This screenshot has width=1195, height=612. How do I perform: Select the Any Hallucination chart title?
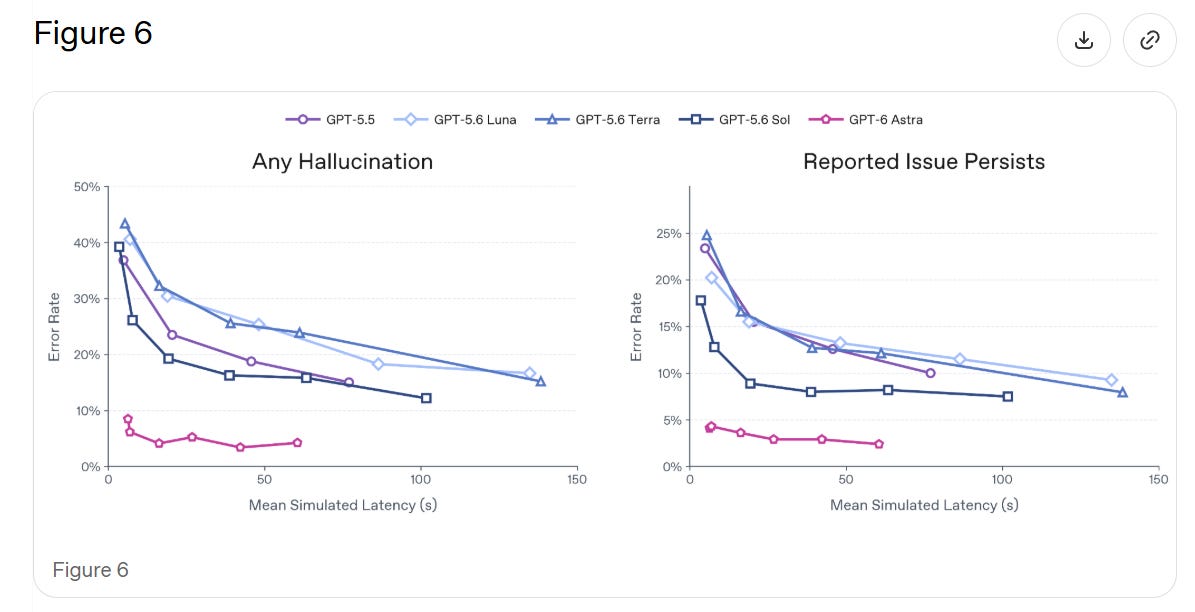[x=342, y=162]
